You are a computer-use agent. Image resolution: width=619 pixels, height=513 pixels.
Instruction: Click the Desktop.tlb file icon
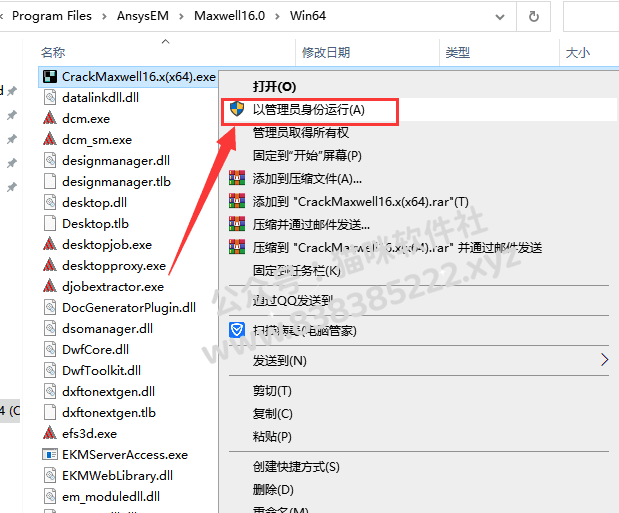50,224
